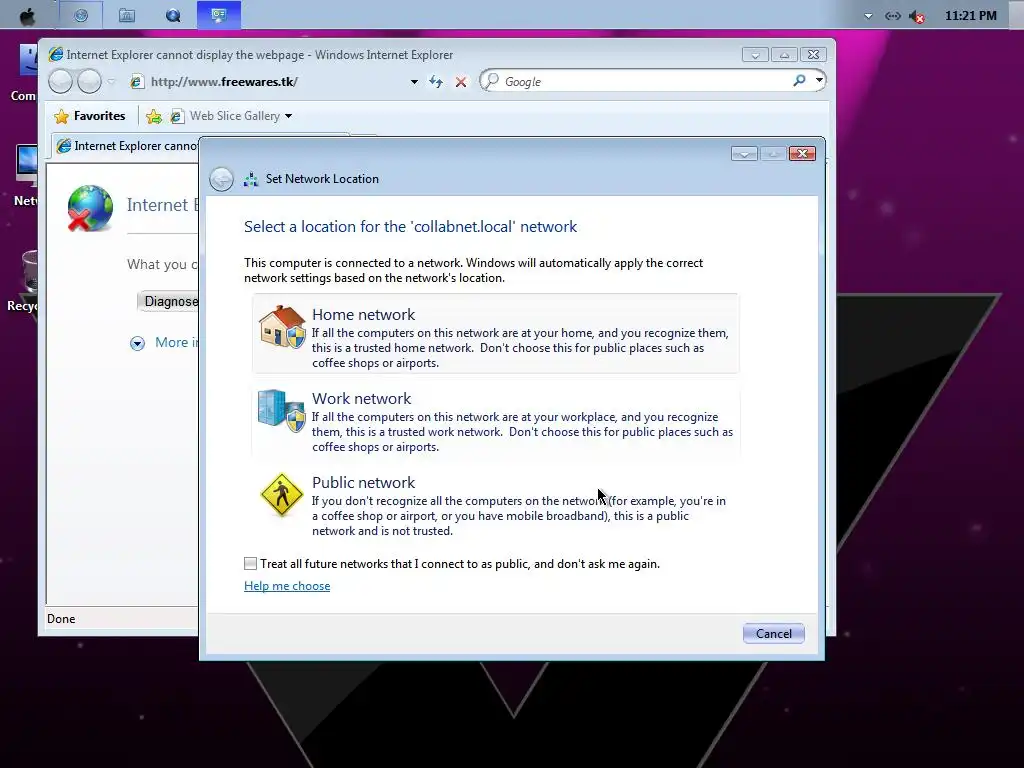Open the folder library taskbar icon
Screen dimensions: 1024x768
(127, 15)
